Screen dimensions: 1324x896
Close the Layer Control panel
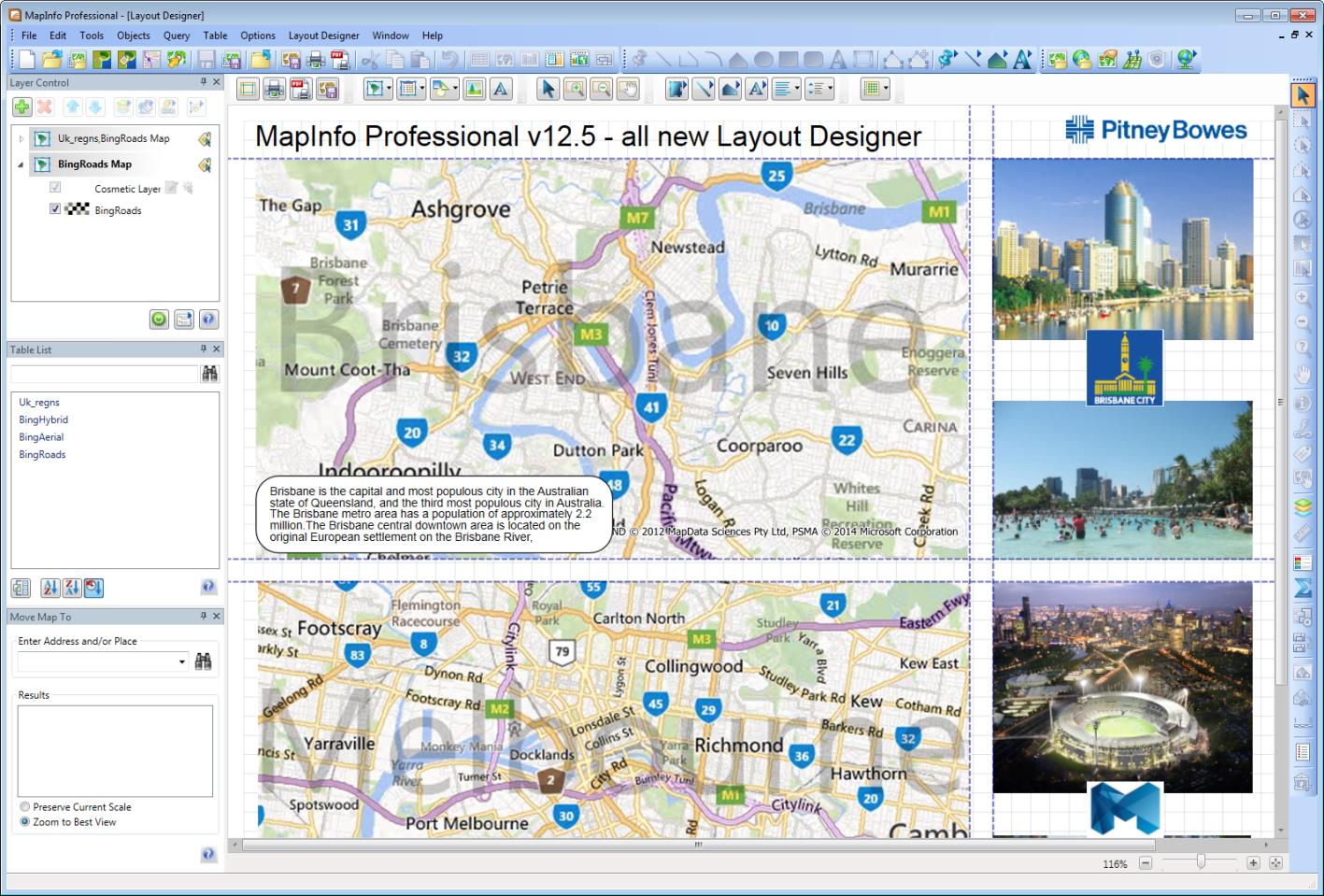tap(217, 82)
